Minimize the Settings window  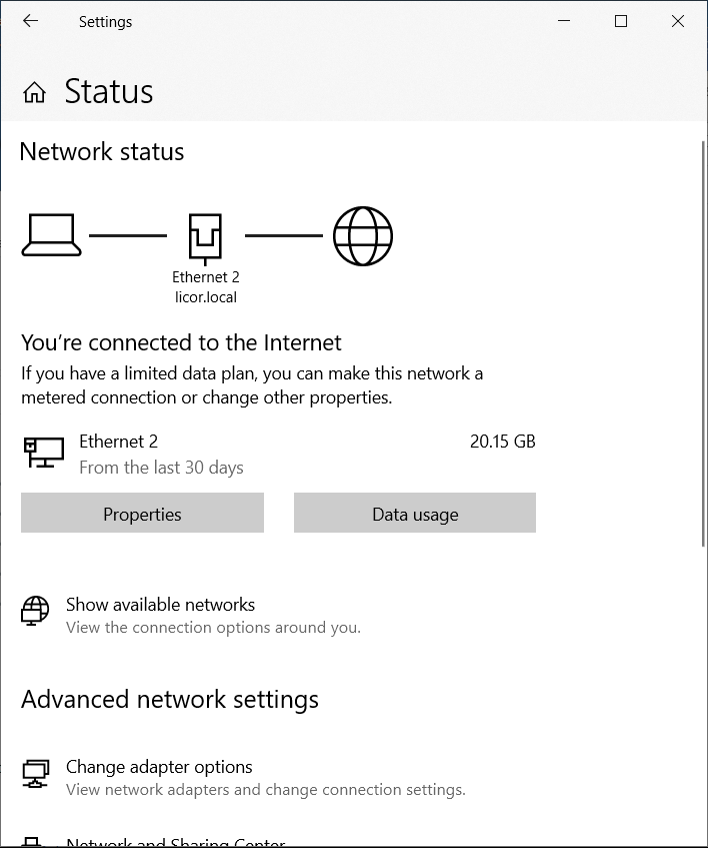pos(564,21)
